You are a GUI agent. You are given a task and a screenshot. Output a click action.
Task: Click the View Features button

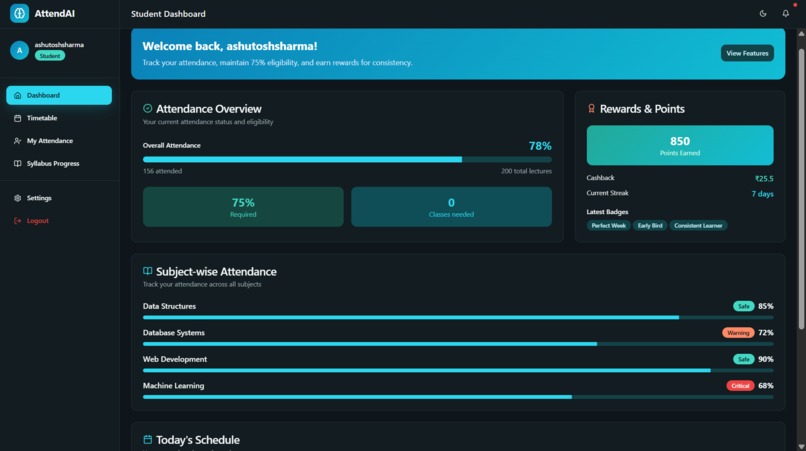747,53
